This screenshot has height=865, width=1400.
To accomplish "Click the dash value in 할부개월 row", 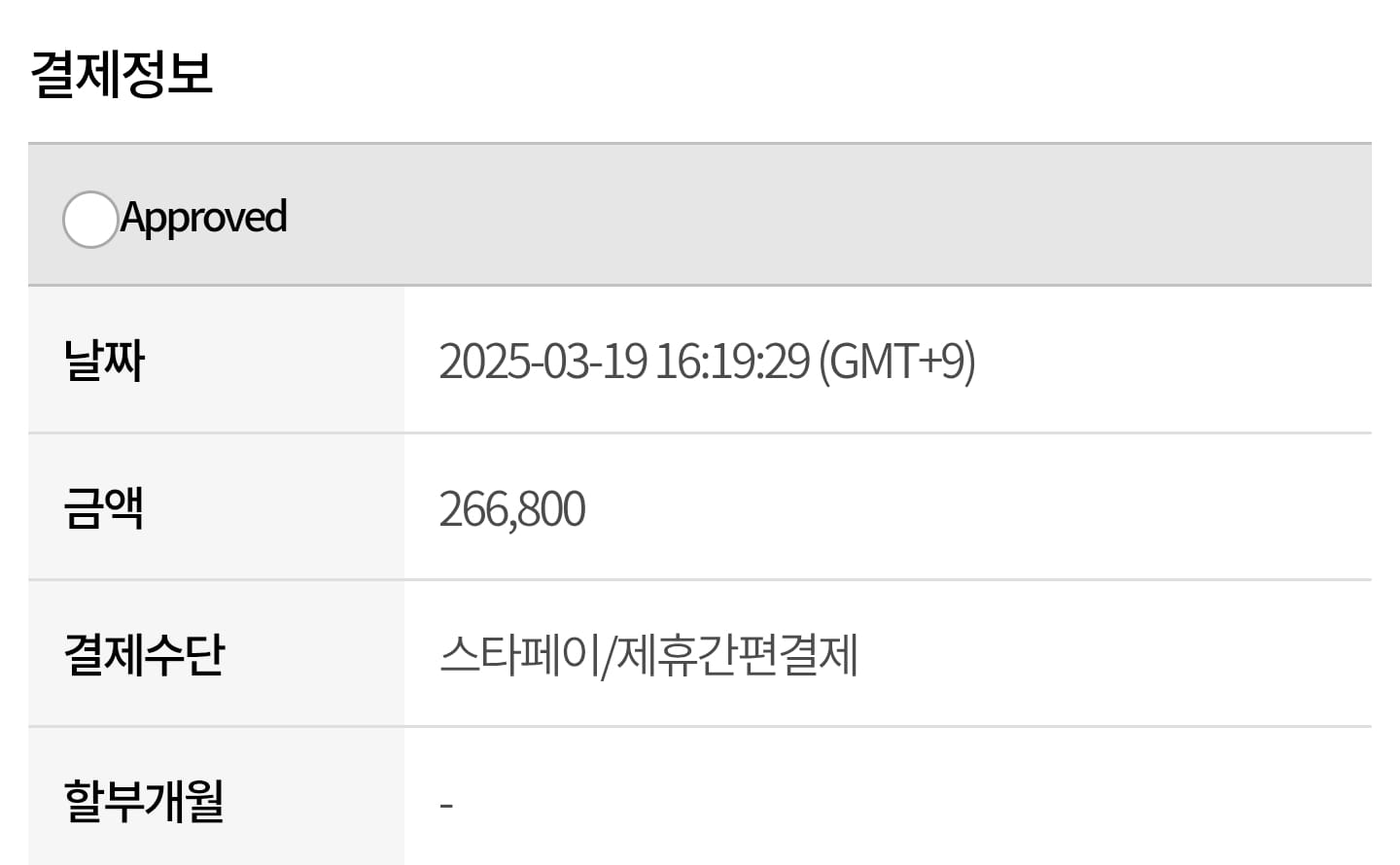I will click(x=446, y=805).
